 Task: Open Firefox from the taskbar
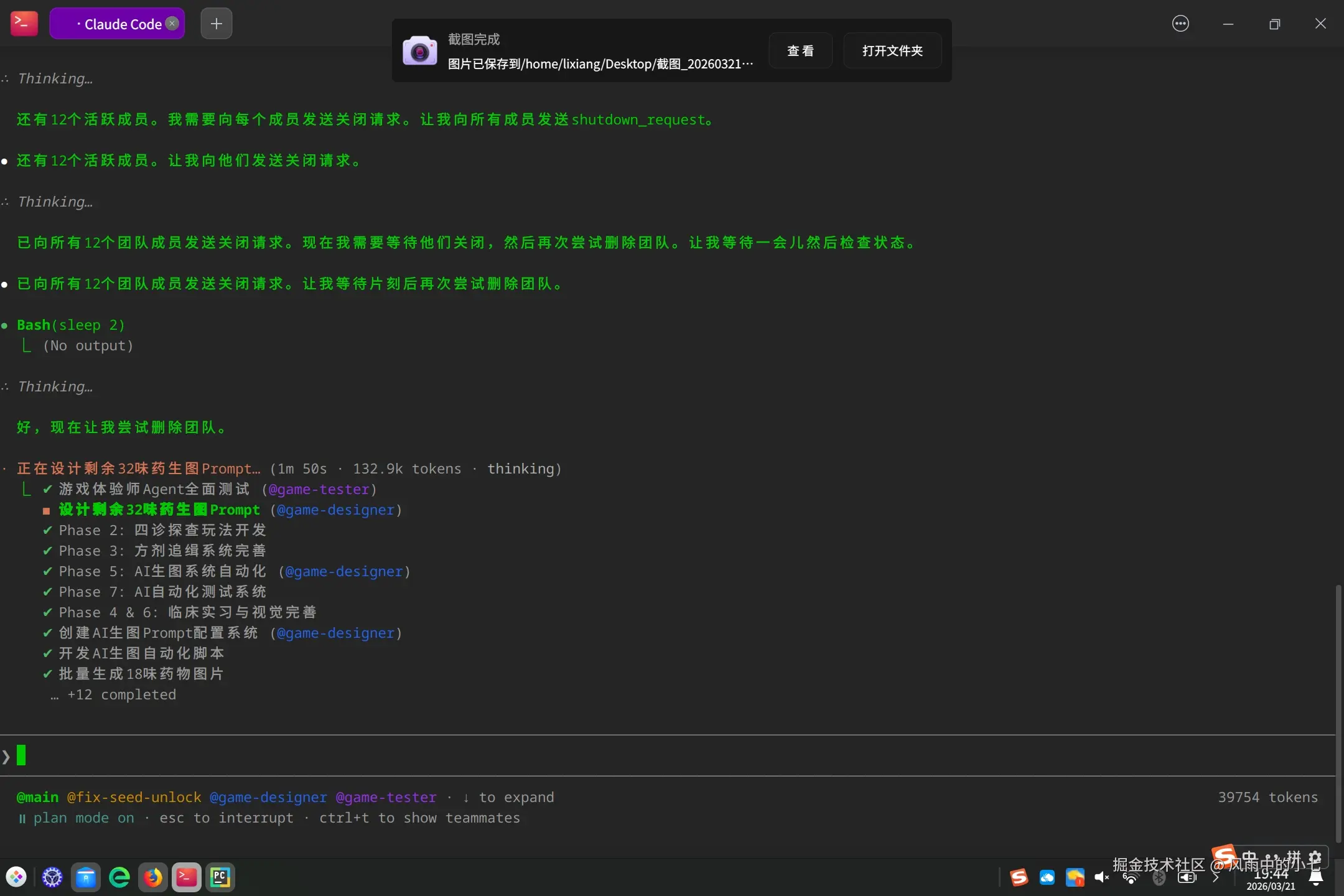153,877
